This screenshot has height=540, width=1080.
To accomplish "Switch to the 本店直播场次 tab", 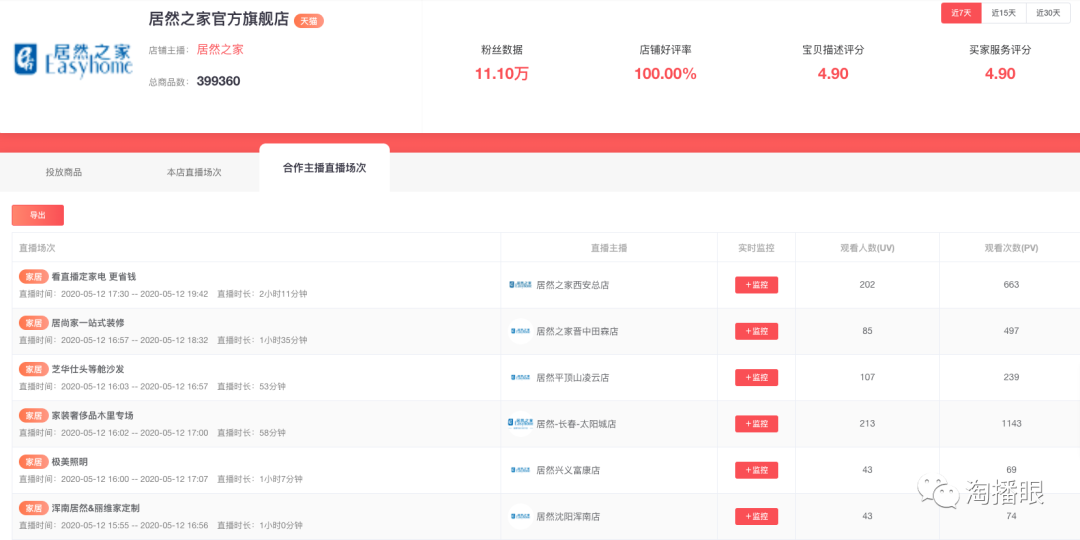I will coord(194,172).
